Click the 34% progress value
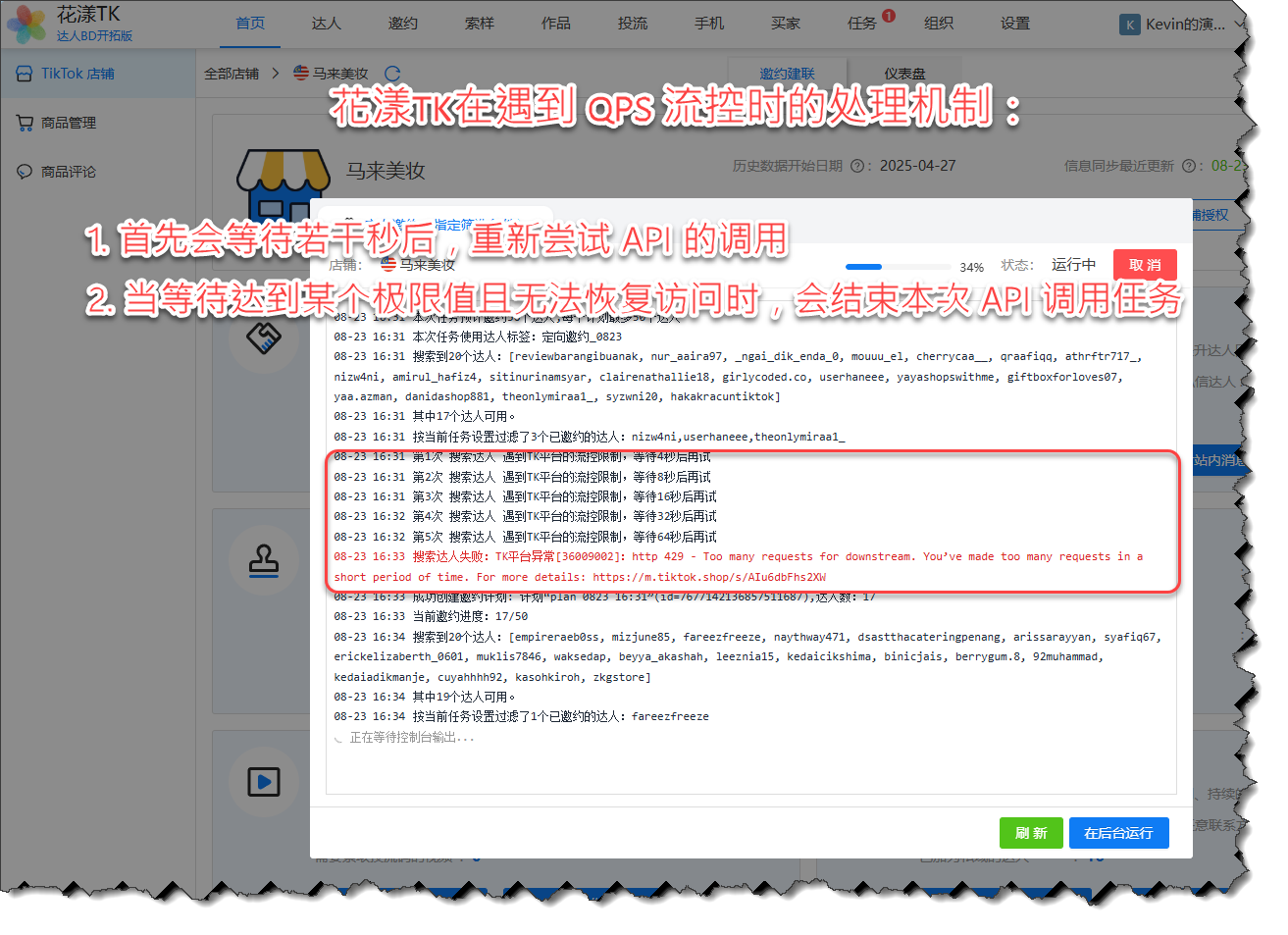1288x935 pixels. [971, 267]
